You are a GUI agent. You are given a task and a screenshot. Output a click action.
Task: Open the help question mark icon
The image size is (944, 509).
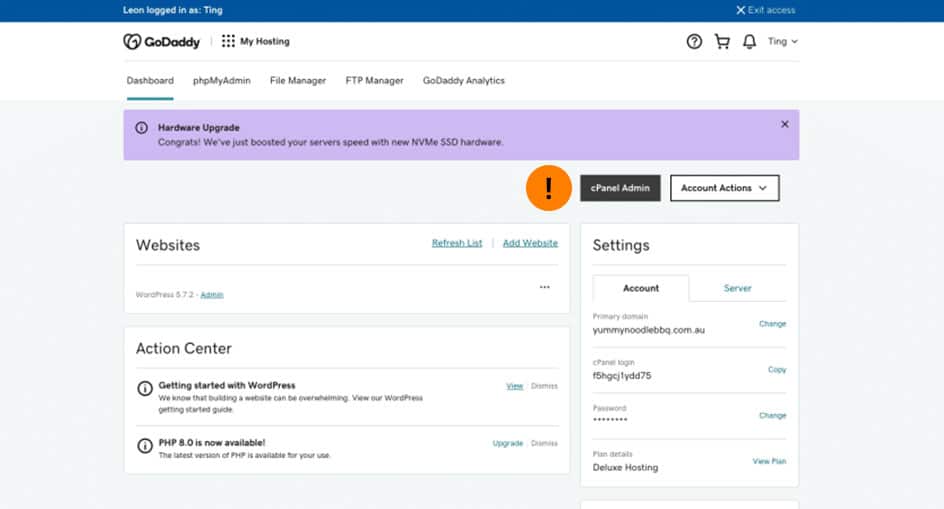[694, 42]
